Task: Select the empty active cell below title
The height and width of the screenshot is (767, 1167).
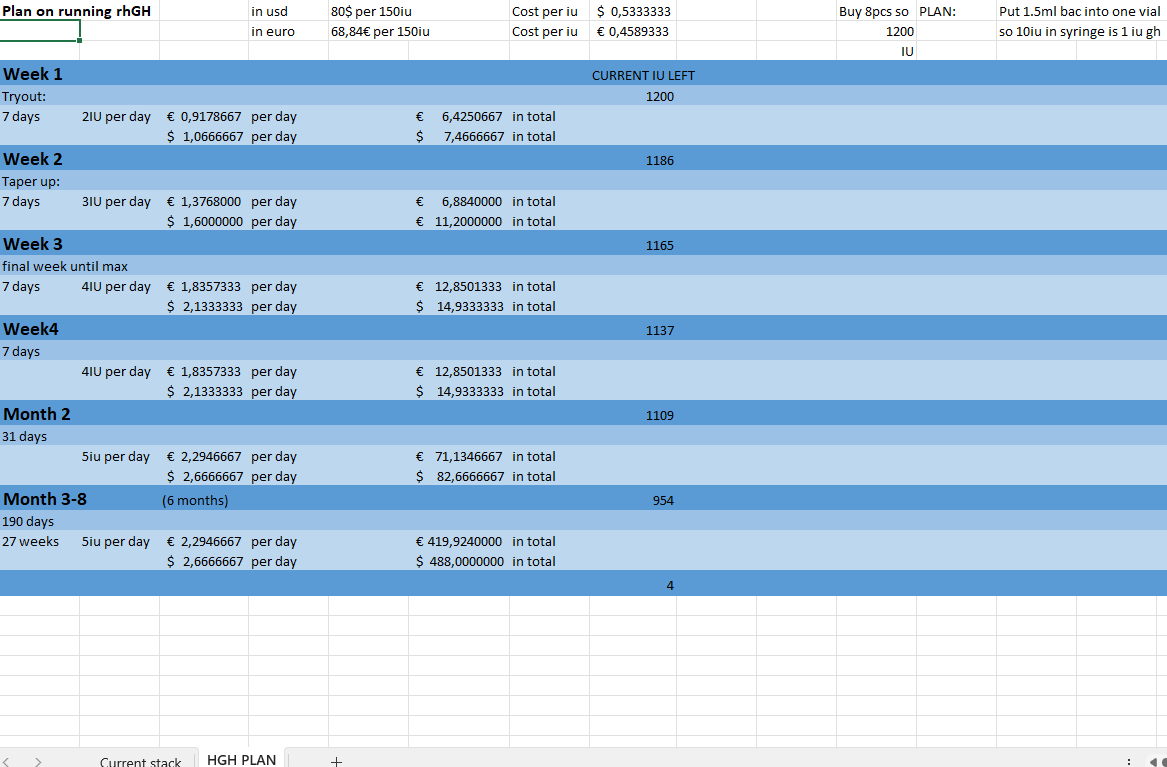Action: click(40, 31)
